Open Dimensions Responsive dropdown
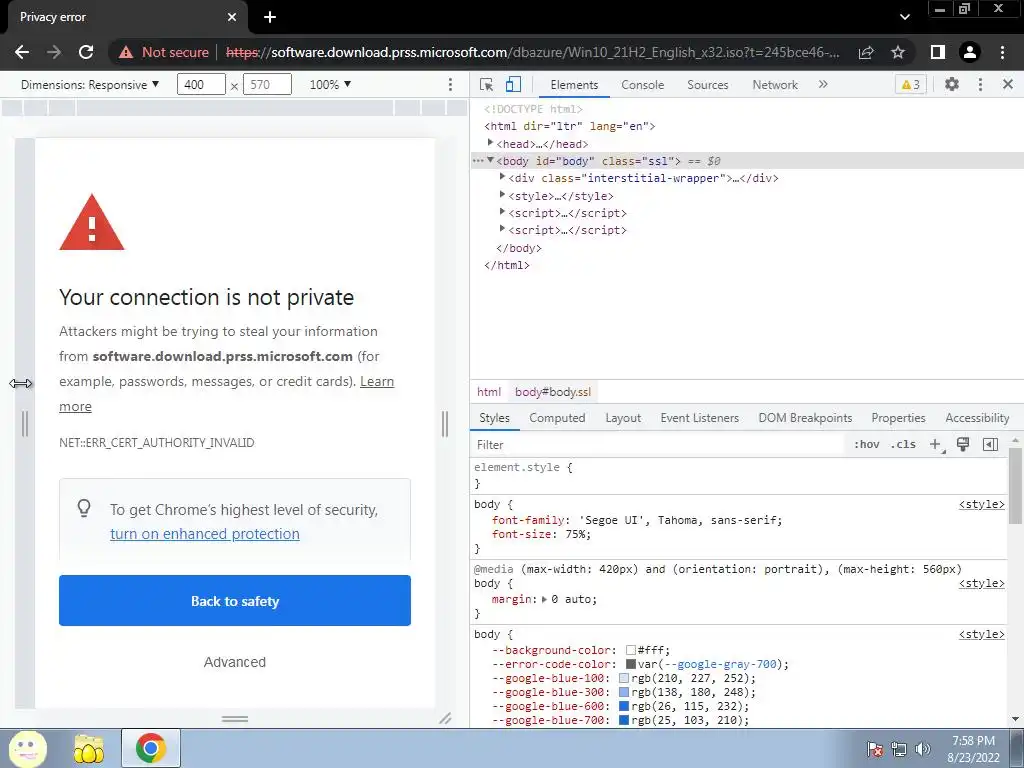The width and height of the screenshot is (1024, 768). [x=90, y=85]
